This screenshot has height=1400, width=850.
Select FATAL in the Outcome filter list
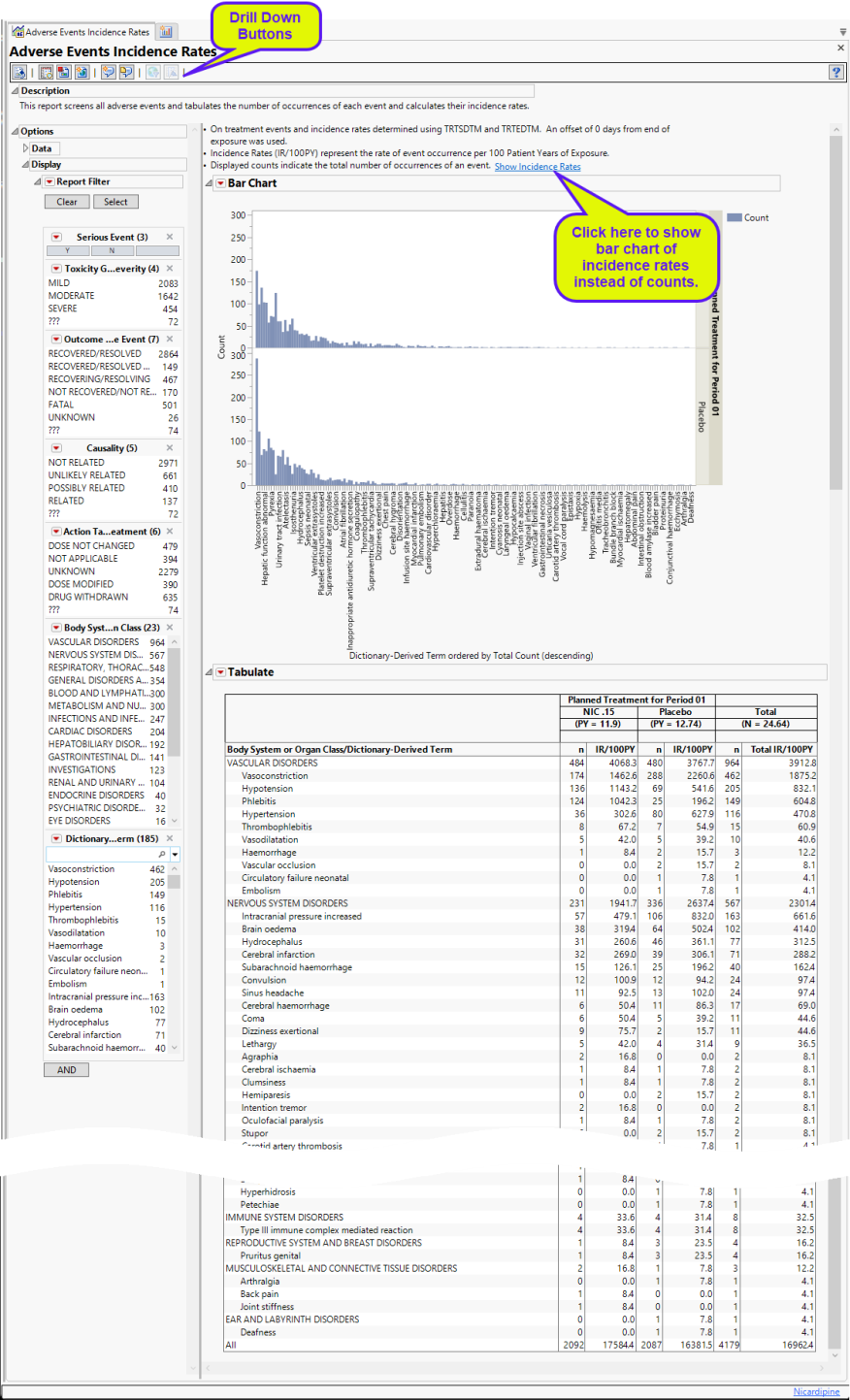61,405
